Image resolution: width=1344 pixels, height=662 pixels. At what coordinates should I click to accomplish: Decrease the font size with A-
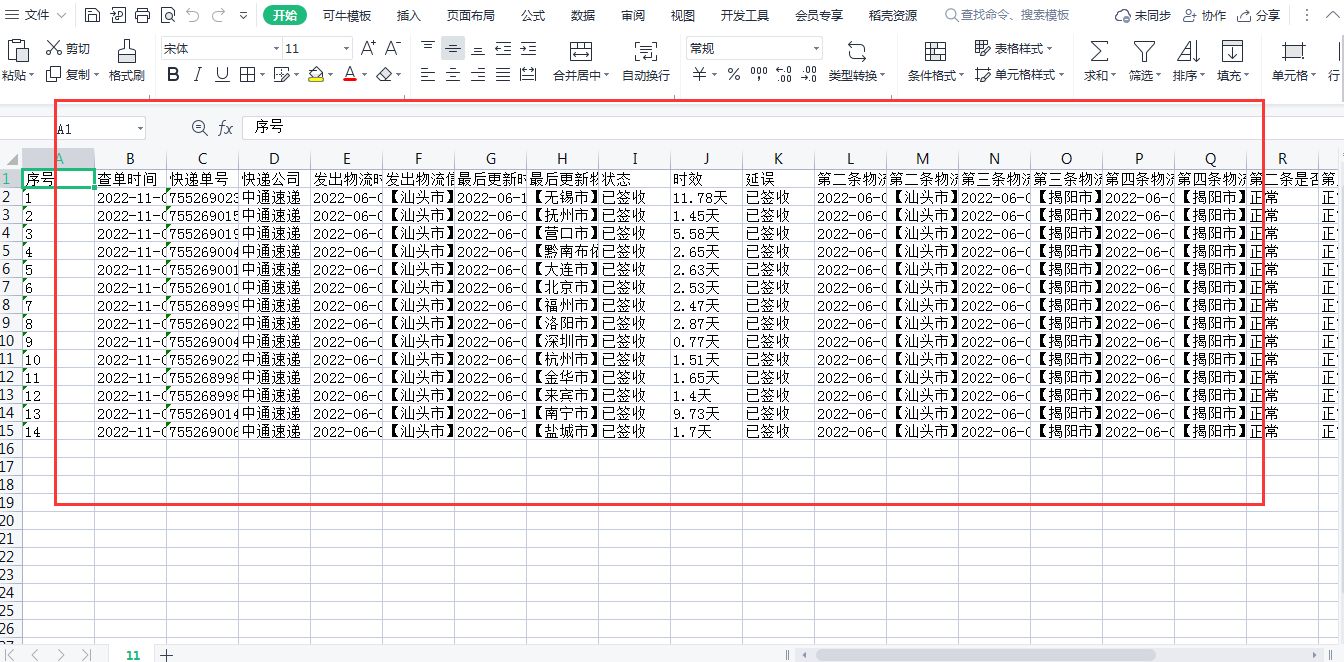[x=393, y=48]
